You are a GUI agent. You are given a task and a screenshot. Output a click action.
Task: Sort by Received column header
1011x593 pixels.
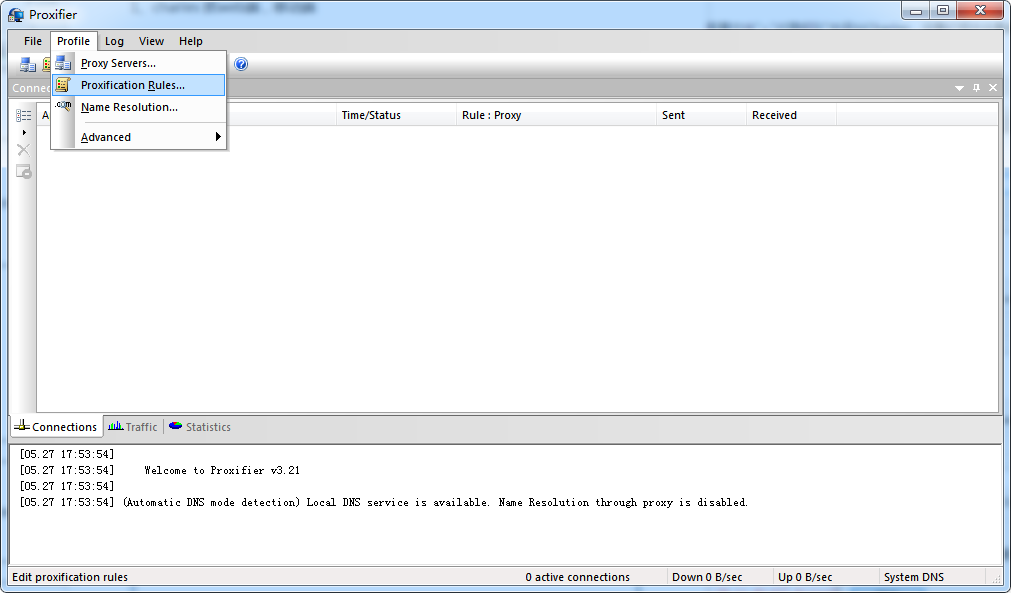(x=791, y=115)
